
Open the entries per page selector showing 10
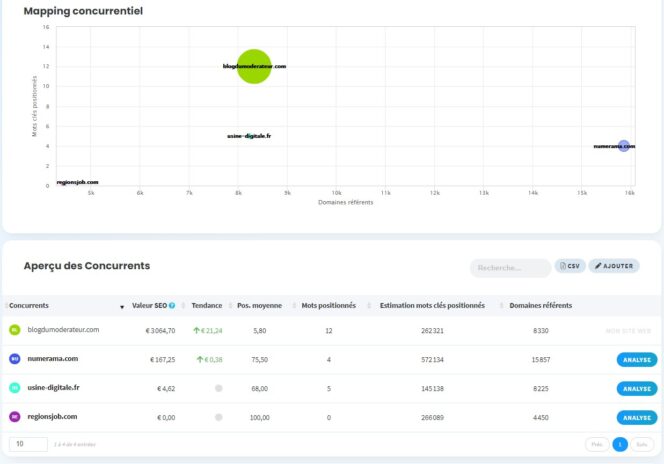point(28,444)
